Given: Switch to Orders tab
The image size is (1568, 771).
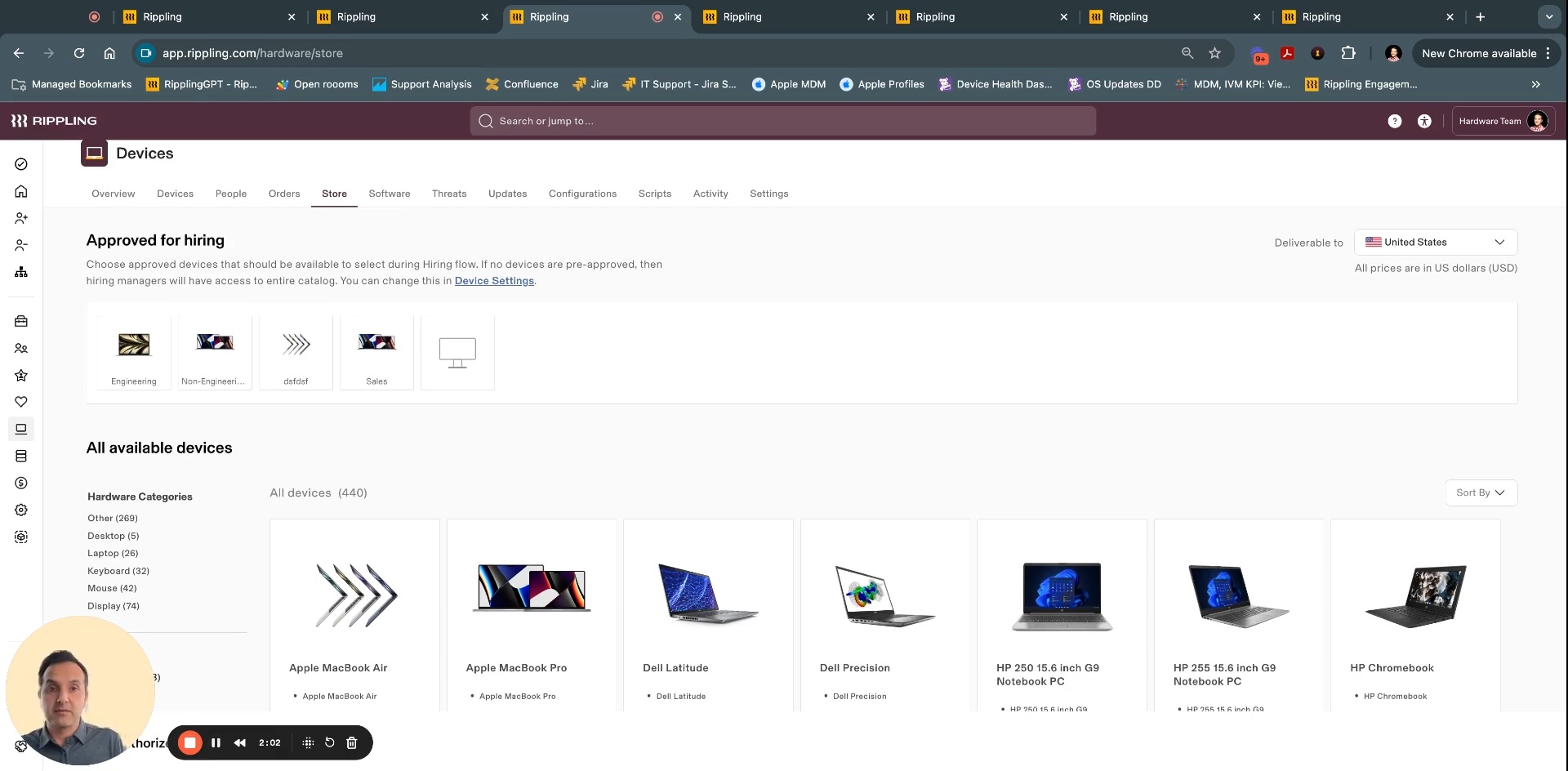Looking at the screenshot, I should pos(284,194).
